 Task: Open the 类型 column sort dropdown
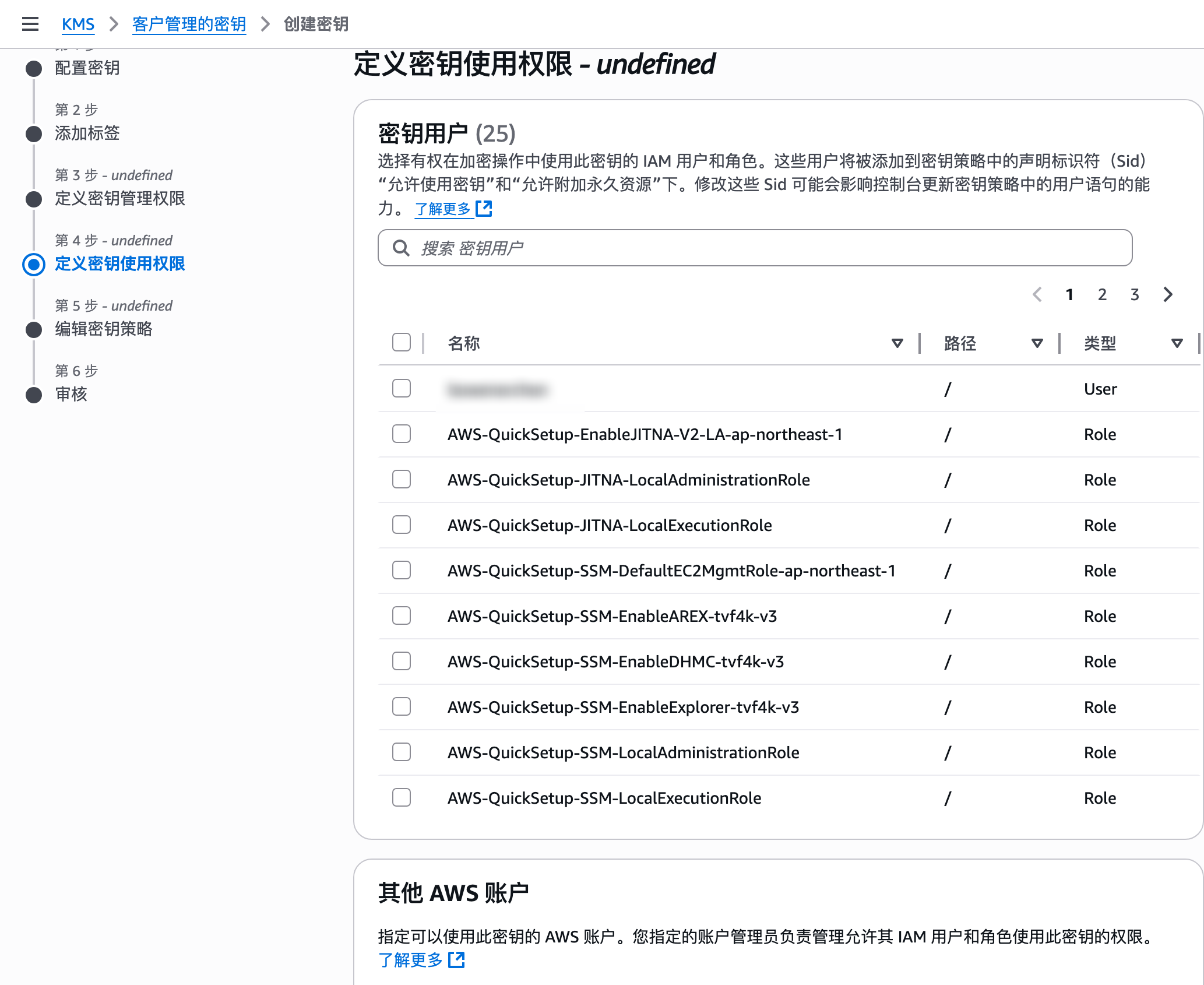click(1177, 343)
